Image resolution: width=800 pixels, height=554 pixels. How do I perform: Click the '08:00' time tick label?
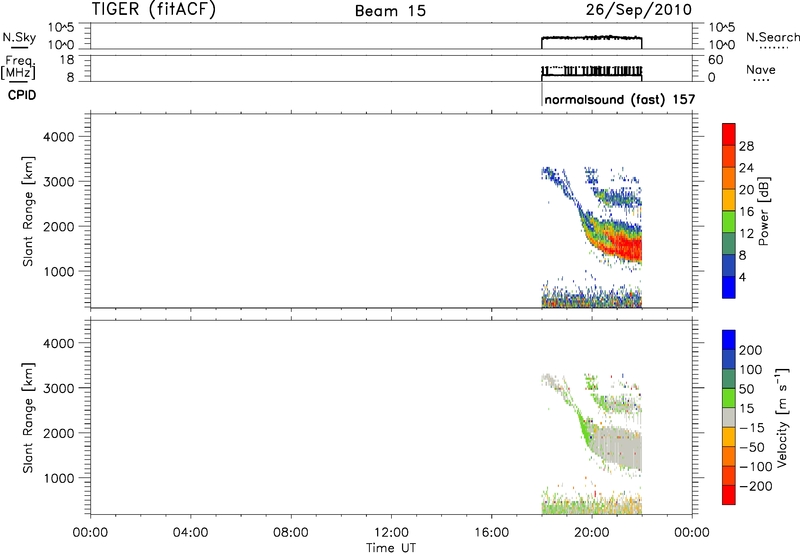pyautogui.click(x=291, y=533)
